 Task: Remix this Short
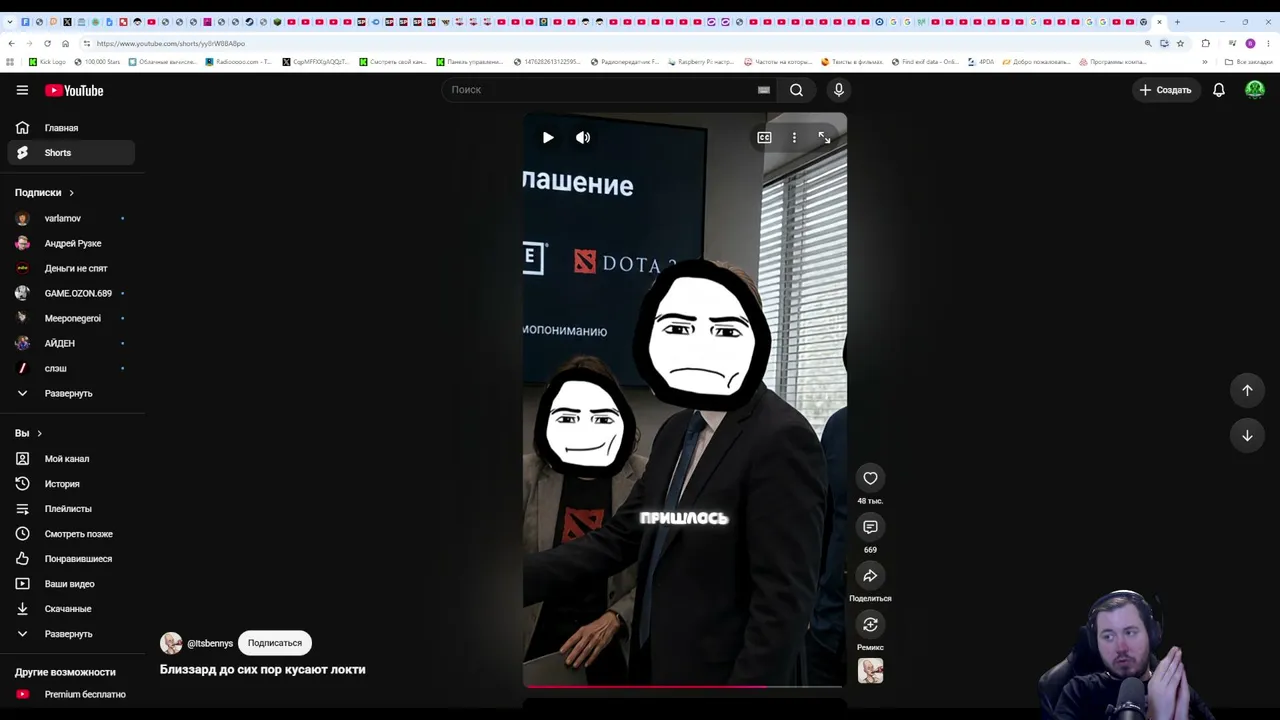pyautogui.click(x=870, y=625)
